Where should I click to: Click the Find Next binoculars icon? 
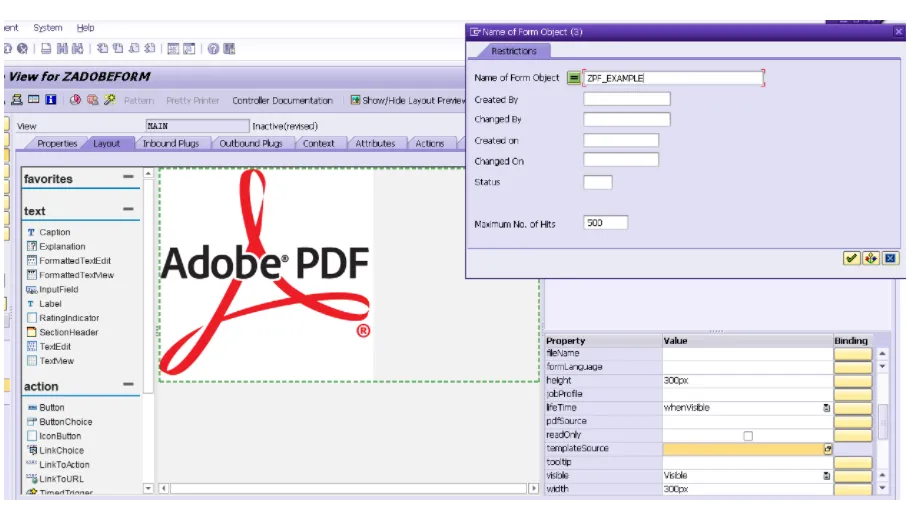coord(77,49)
